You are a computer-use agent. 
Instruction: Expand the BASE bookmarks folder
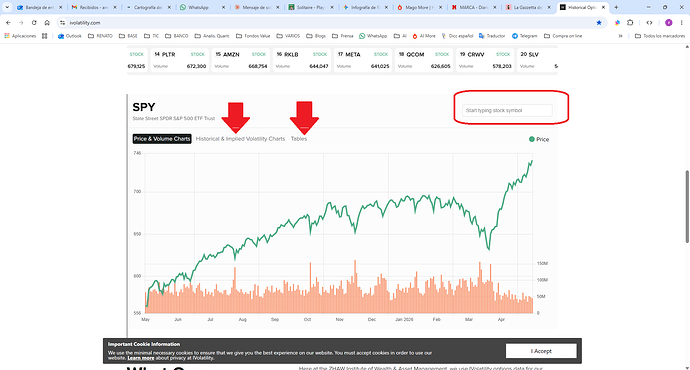128,36
